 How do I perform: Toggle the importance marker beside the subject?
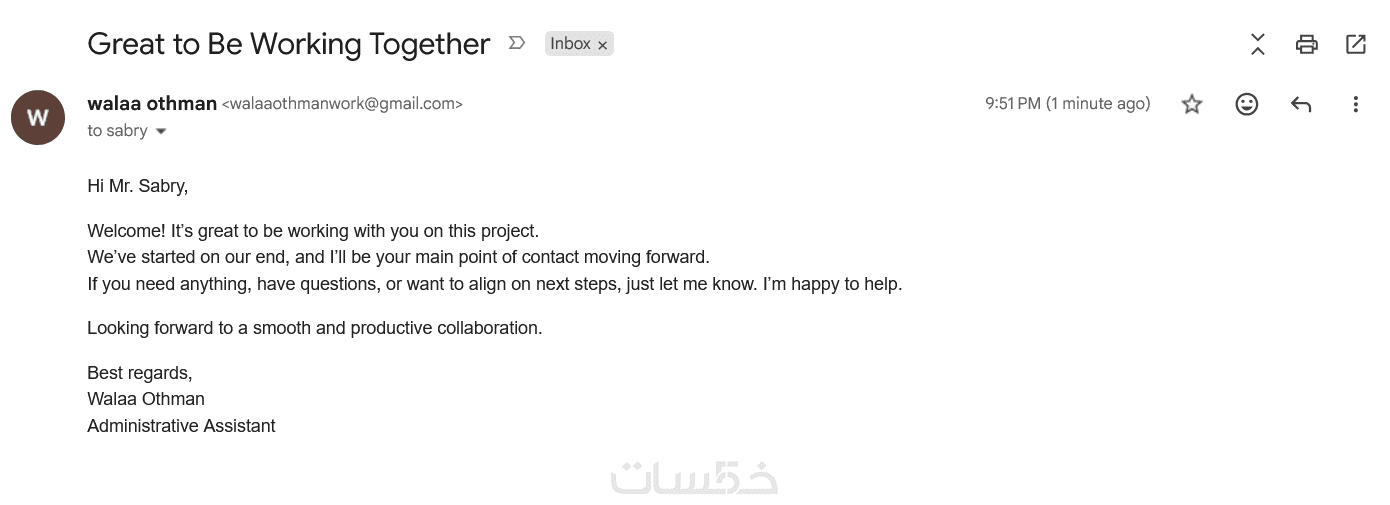coord(517,43)
